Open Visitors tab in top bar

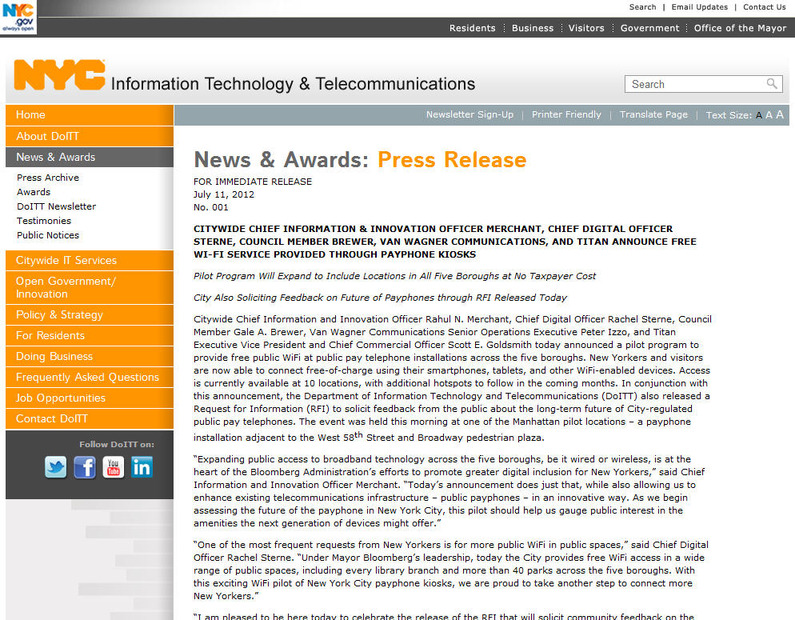[x=586, y=28]
